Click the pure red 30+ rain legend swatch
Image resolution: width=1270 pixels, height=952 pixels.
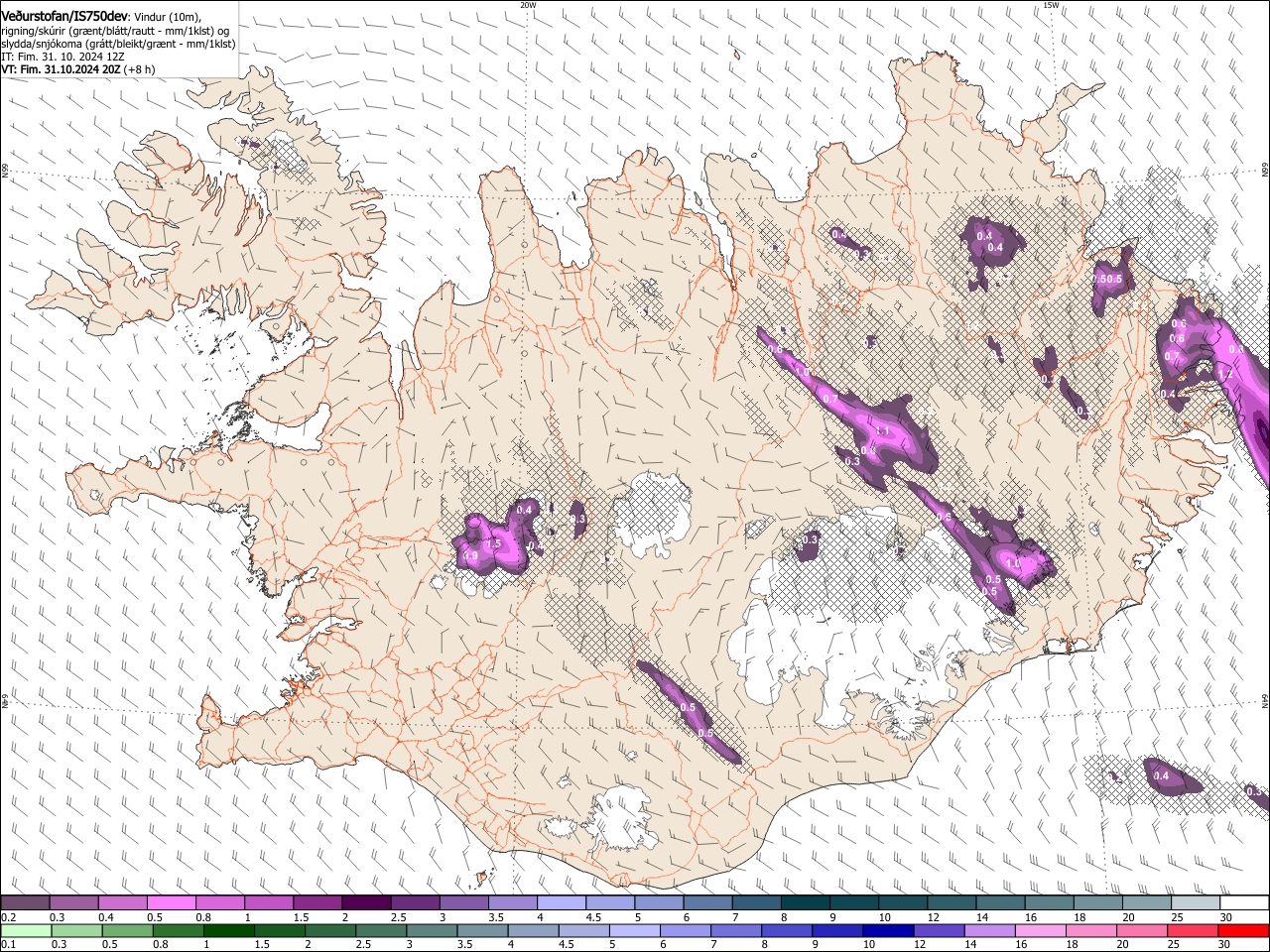(x=1243, y=931)
